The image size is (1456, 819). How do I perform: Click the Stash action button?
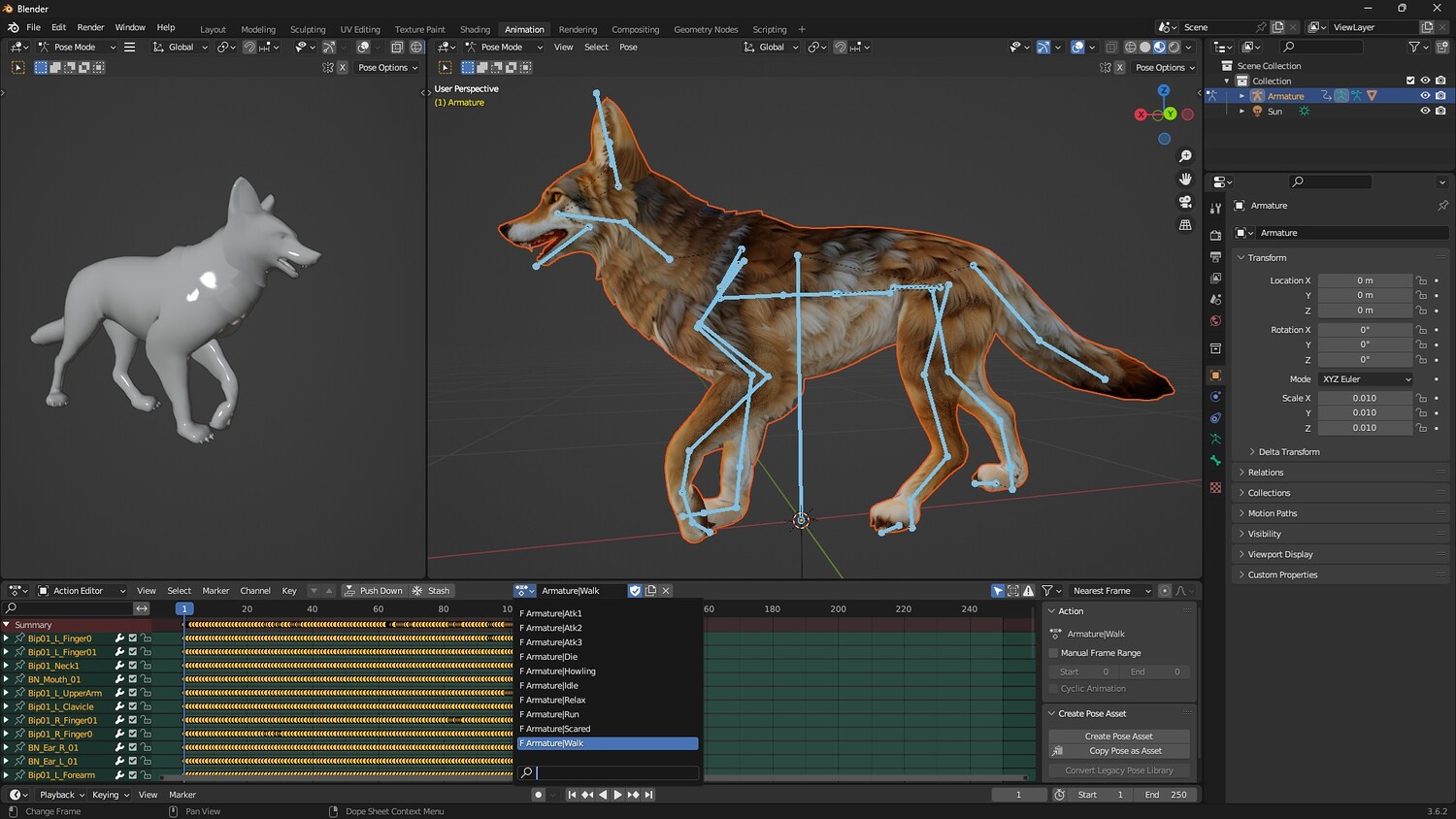pyautogui.click(x=431, y=591)
